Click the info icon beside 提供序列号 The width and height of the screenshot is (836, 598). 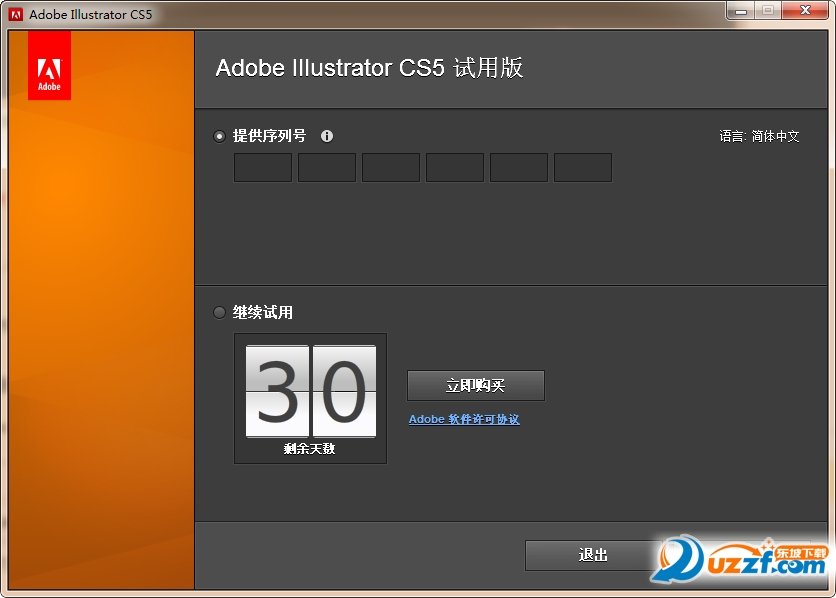click(326, 136)
